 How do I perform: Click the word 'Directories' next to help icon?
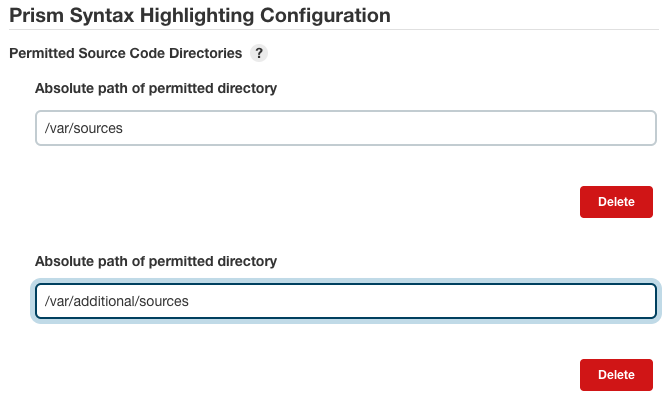click(x=206, y=53)
